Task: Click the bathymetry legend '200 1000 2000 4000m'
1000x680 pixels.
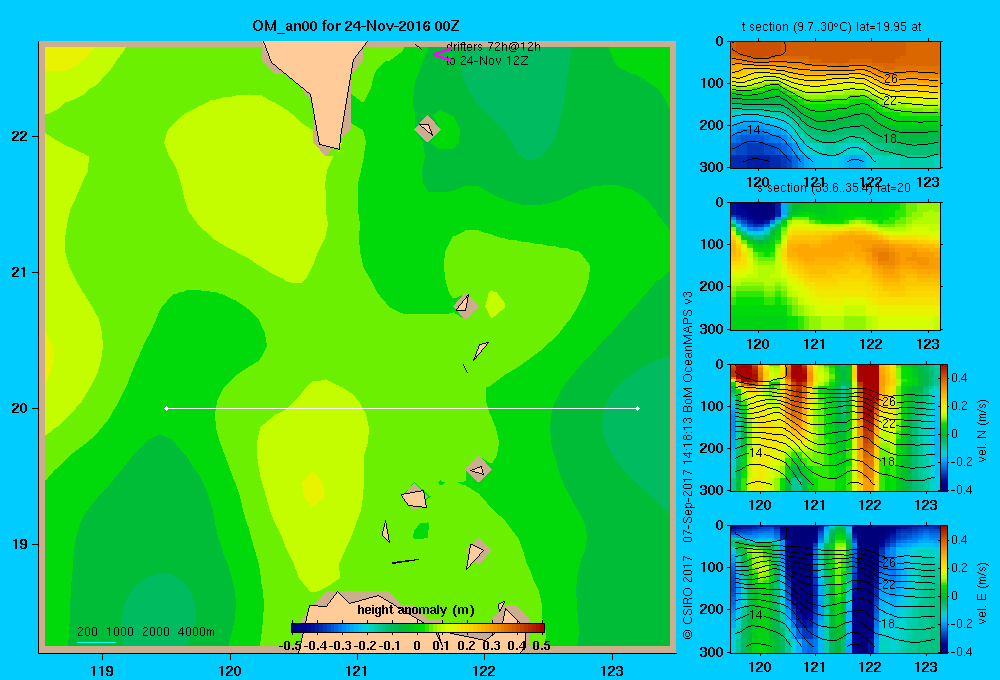Action: [x=145, y=632]
